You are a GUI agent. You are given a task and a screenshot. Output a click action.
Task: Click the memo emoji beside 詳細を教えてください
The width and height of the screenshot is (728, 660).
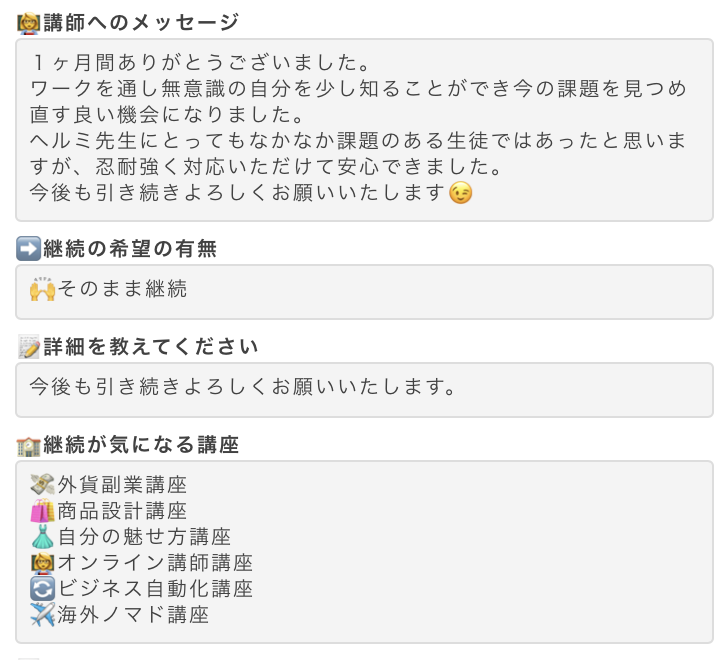(29, 347)
